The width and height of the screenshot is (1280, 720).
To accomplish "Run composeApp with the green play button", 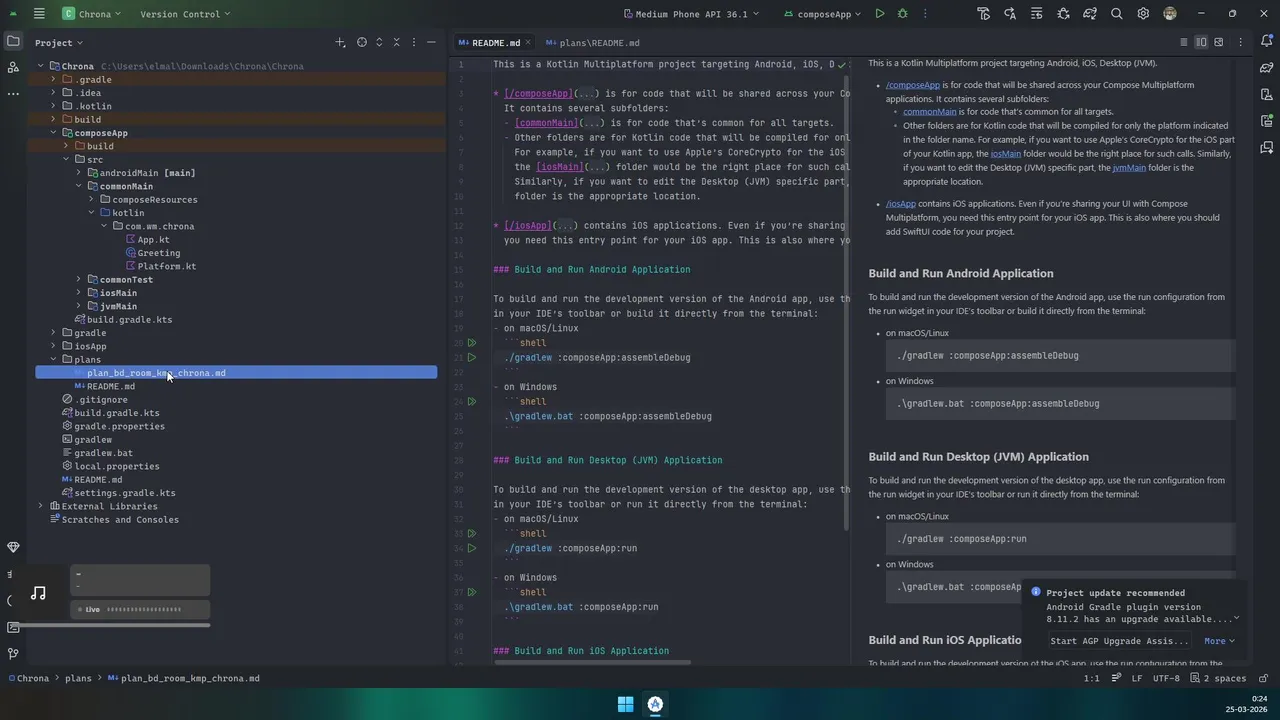I will 879,14.
